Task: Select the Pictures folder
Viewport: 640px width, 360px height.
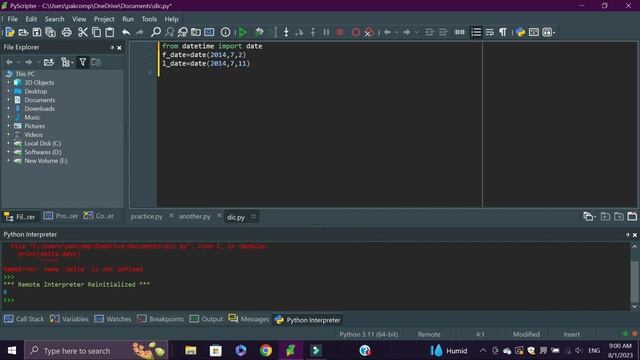Action: (x=35, y=126)
